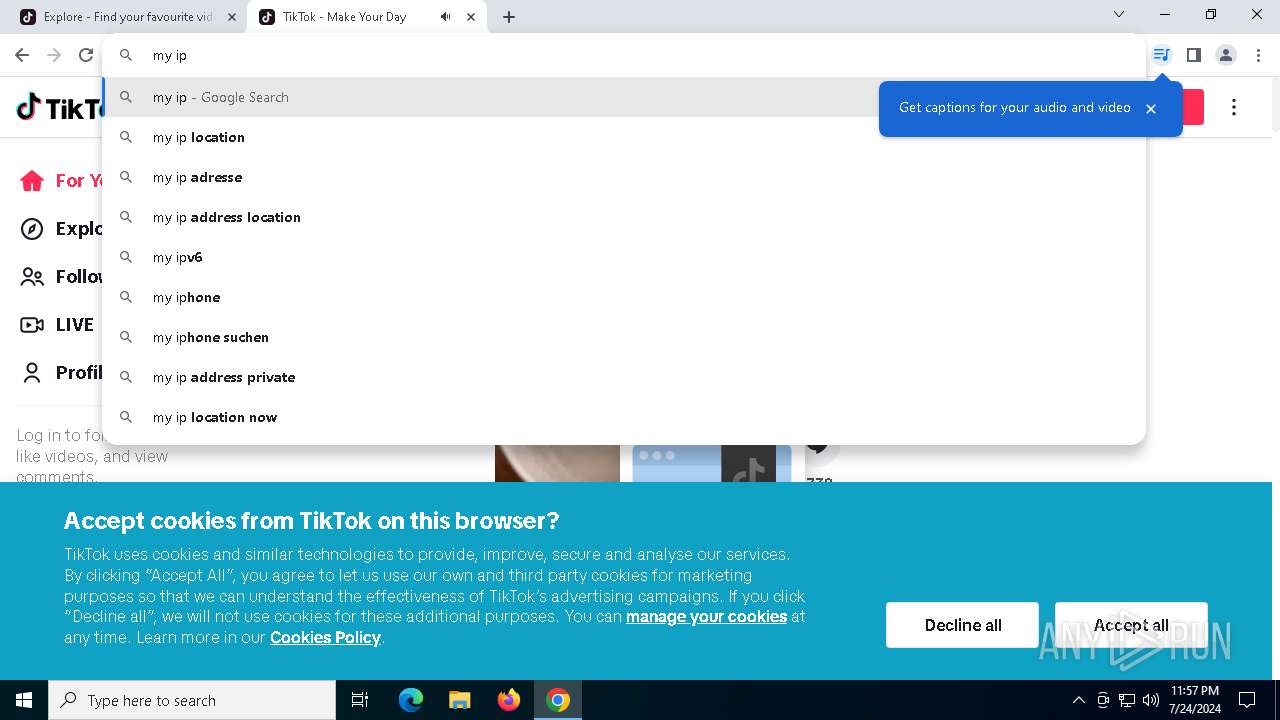Open Task View on taskbar
1280x720 pixels.
[x=360, y=700]
